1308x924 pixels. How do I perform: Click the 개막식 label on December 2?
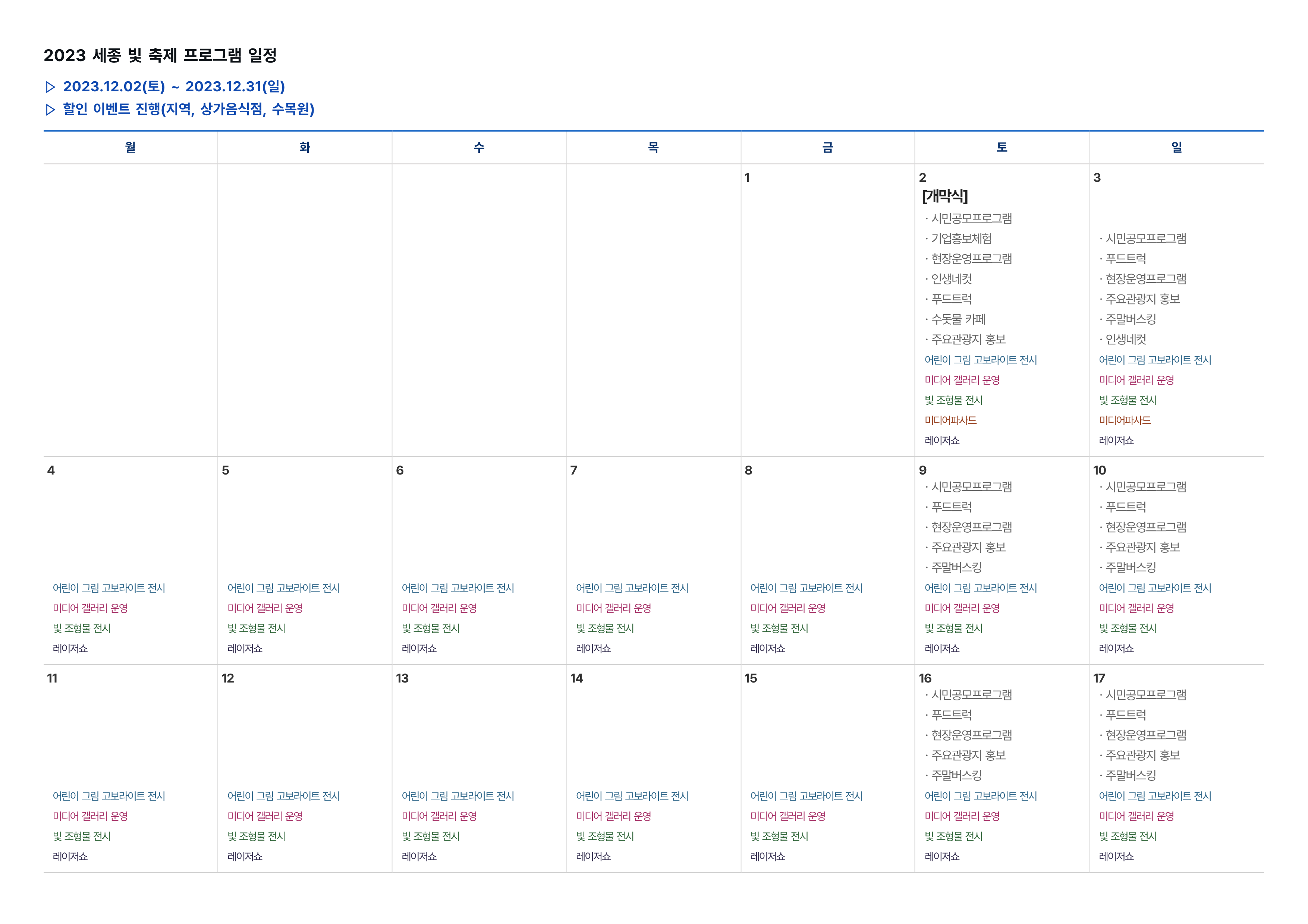click(x=944, y=196)
